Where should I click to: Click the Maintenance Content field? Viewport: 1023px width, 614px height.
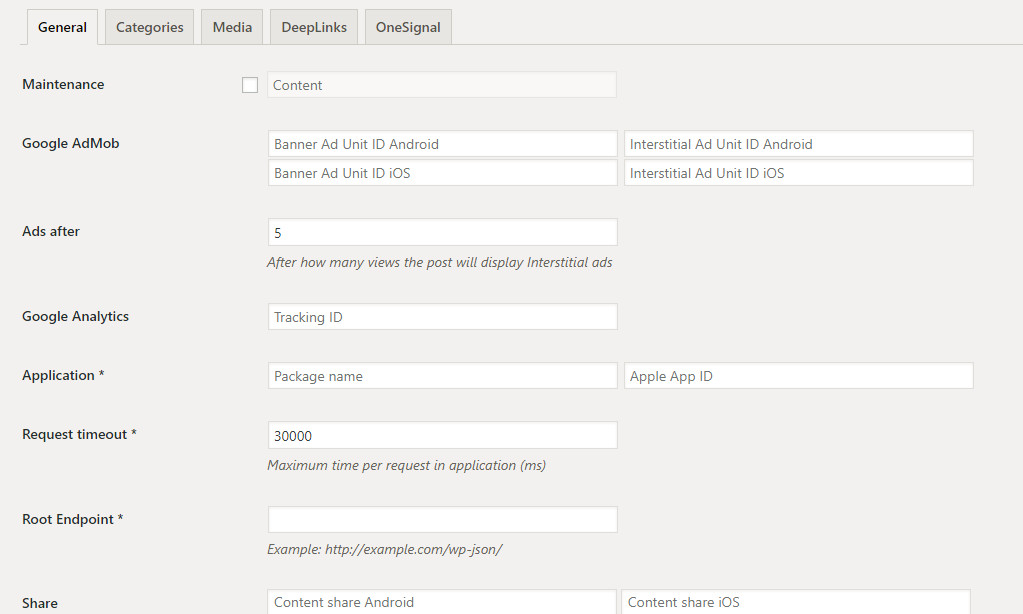(442, 85)
